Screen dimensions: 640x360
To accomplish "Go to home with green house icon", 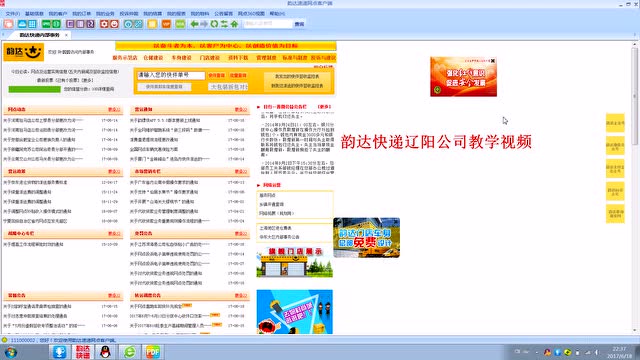I will (234, 24).
